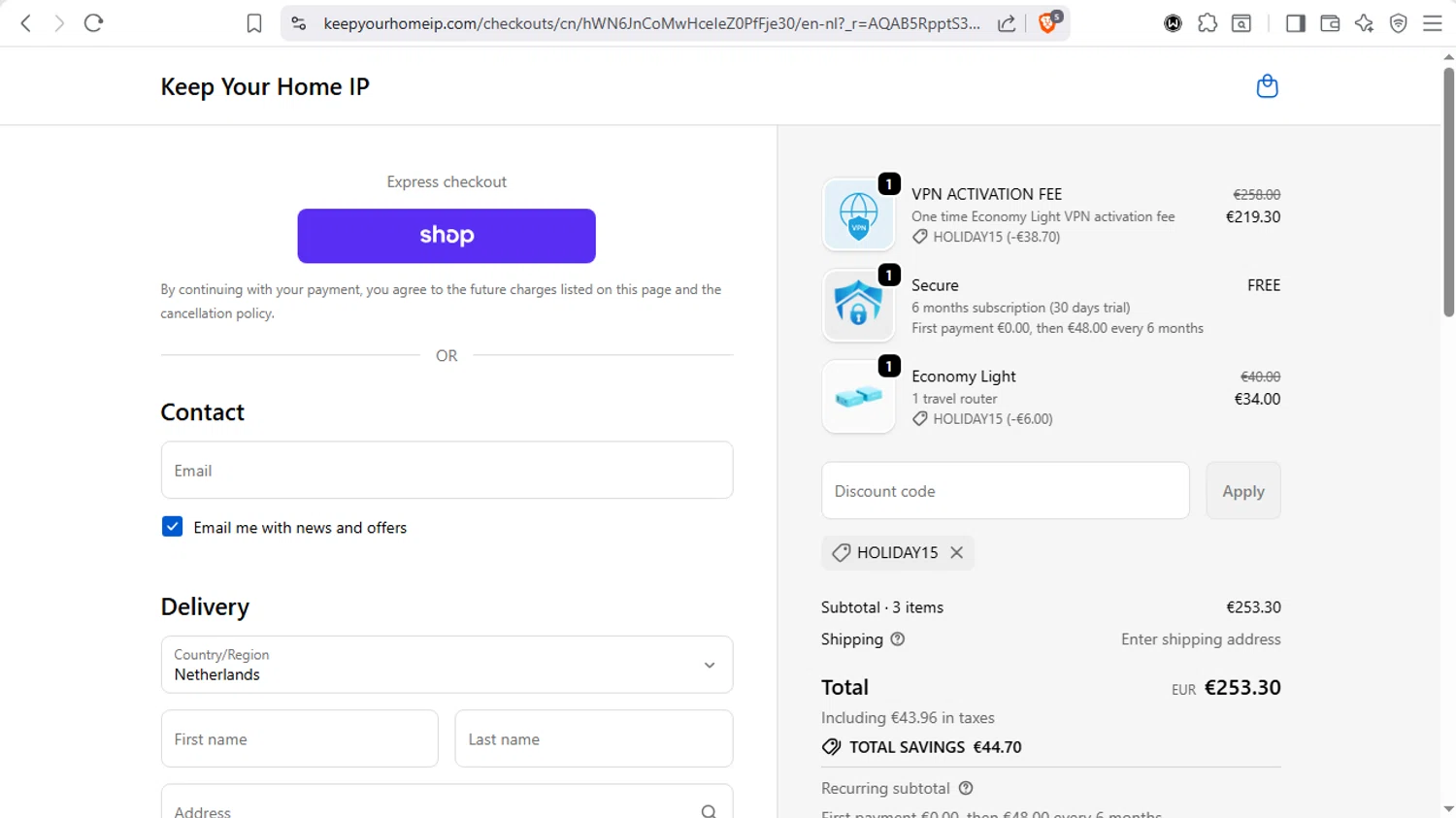Click the HOLIDAY15 (-€38.70) discount text
The height and width of the screenshot is (818, 1456).
click(996, 237)
